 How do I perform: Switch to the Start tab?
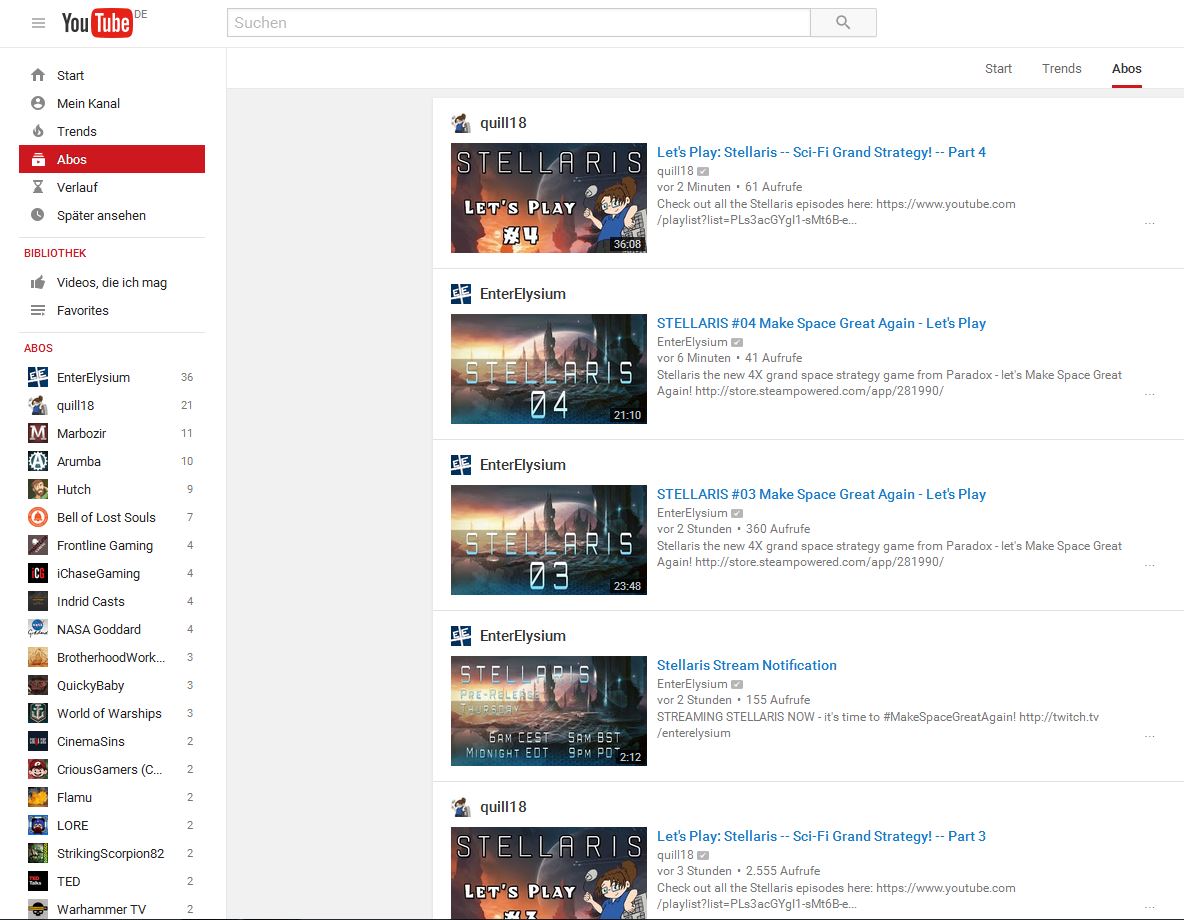[x=998, y=69]
